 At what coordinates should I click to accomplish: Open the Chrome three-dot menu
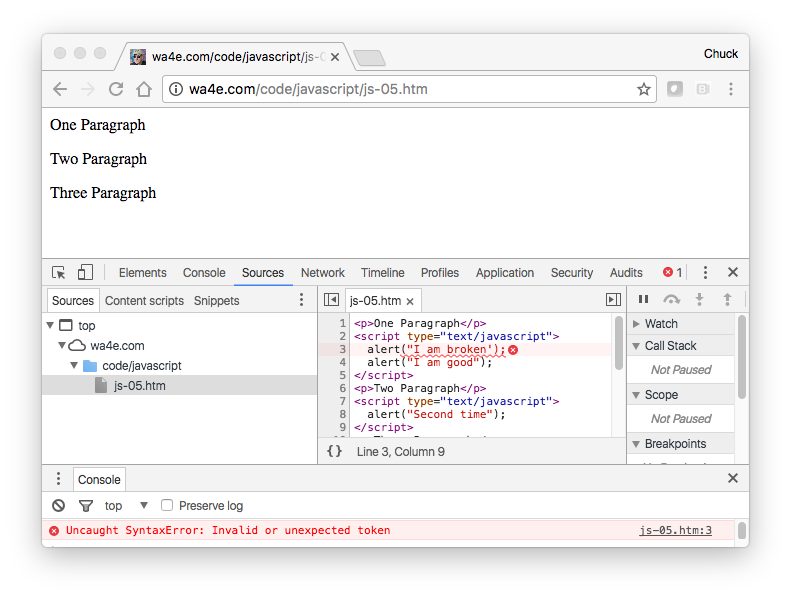730,89
